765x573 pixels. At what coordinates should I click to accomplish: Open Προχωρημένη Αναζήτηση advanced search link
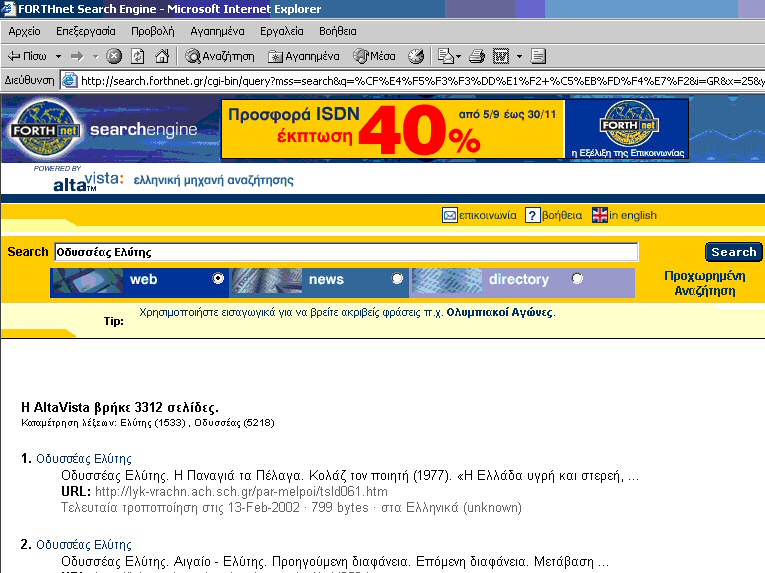click(705, 283)
